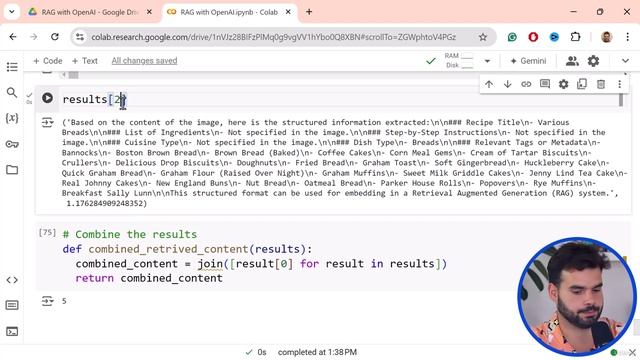Image resolution: width=640 pixels, height=360 pixels.
Task: Click the horizontal scrollbar of previous output
Action: coord(73,75)
